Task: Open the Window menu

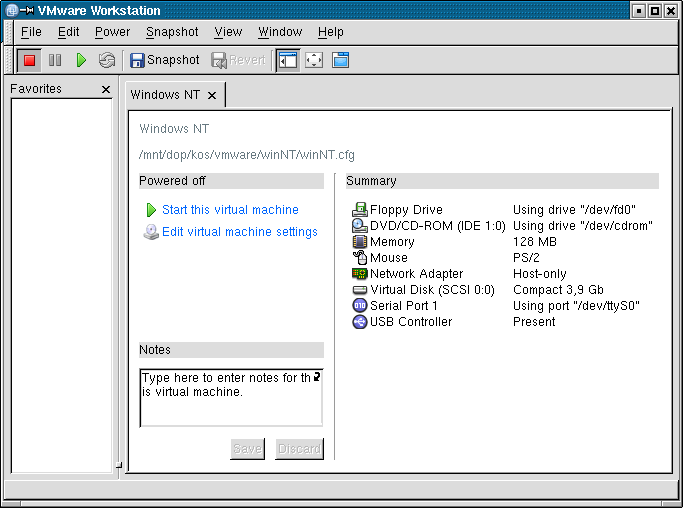Action: tap(280, 32)
